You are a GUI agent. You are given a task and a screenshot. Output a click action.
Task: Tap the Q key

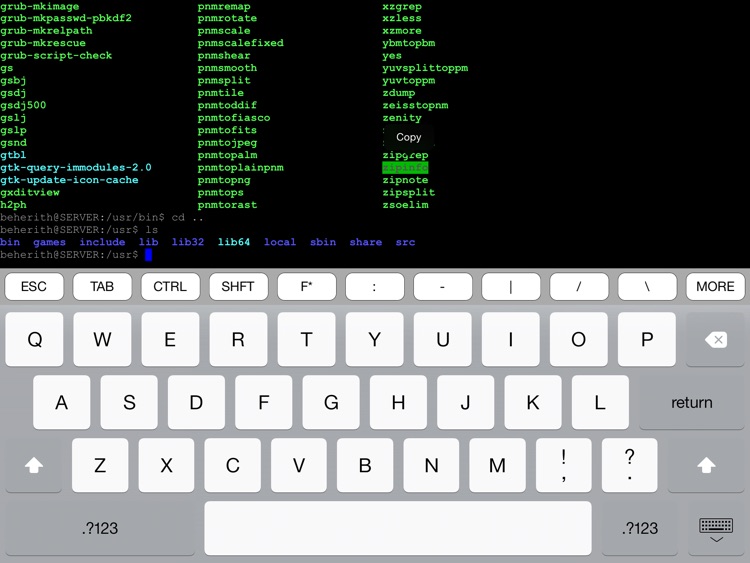pyautogui.click(x=34, y=340)
